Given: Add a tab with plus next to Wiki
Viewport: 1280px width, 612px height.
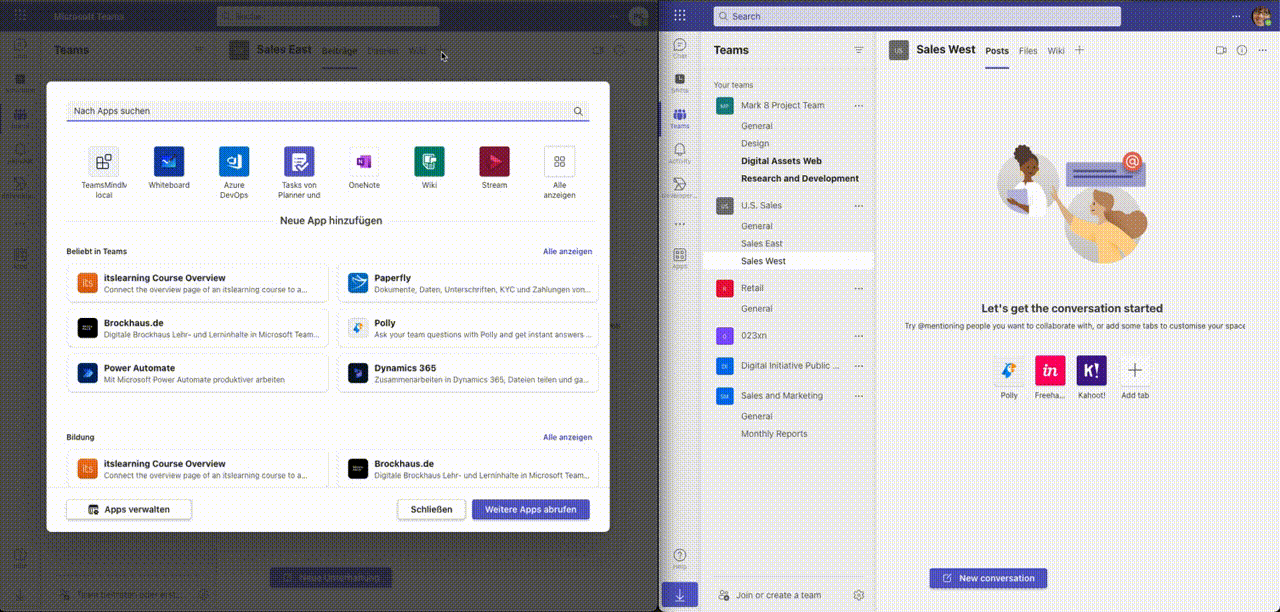Looking at the screenshot, I should click(1079, 50).
